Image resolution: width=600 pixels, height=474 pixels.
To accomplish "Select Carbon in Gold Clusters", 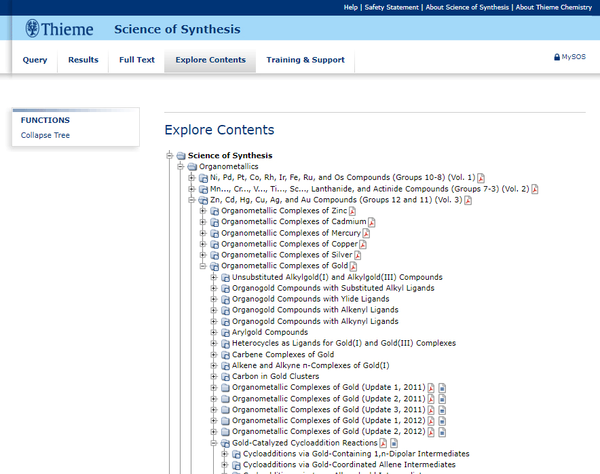I will pos(276,376).
